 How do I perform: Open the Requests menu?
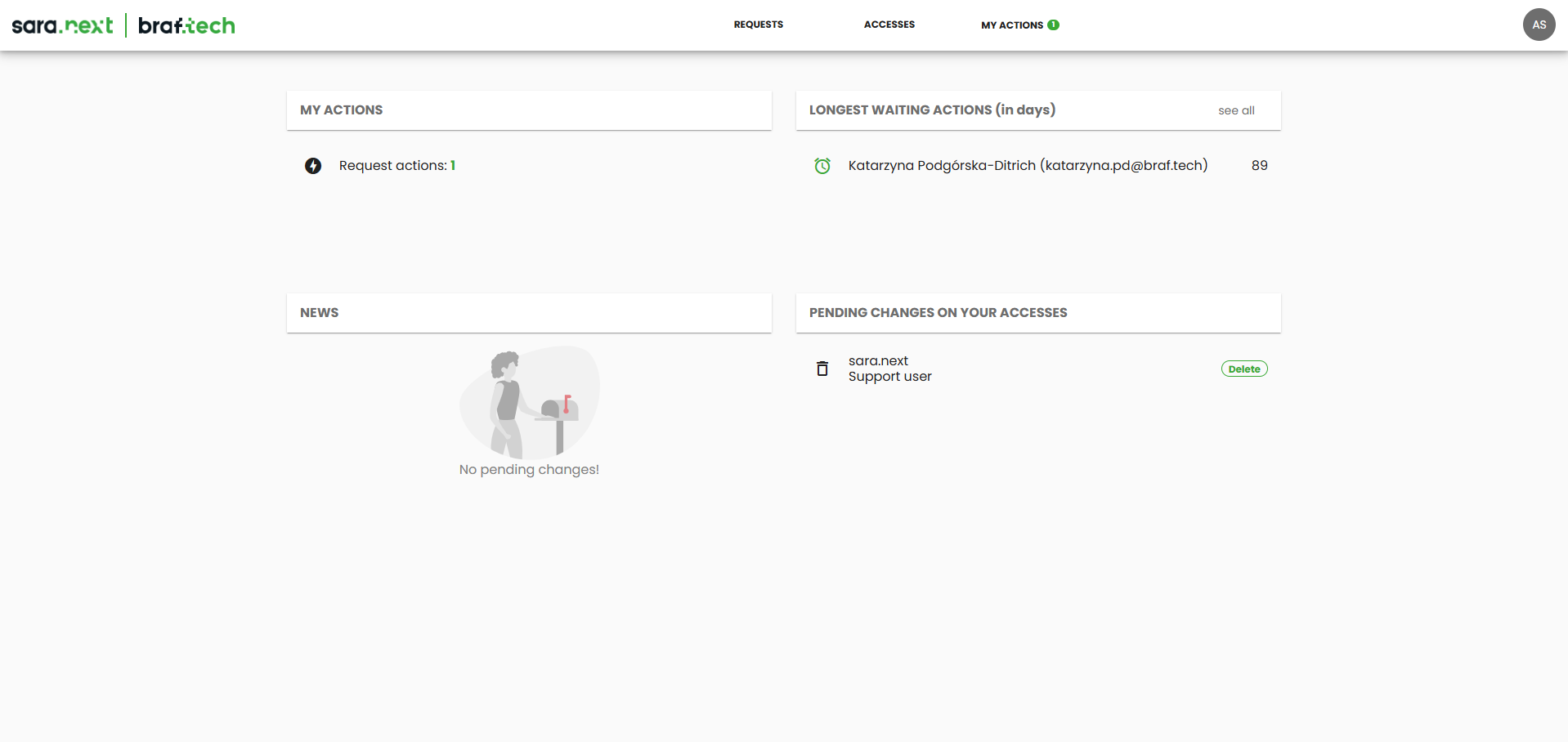758,25
